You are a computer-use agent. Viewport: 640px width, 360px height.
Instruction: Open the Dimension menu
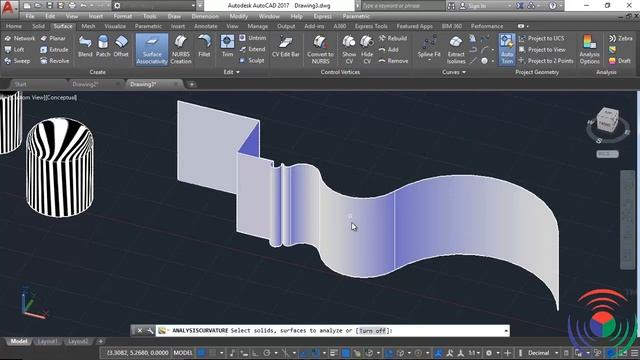(x=205, y=16)
